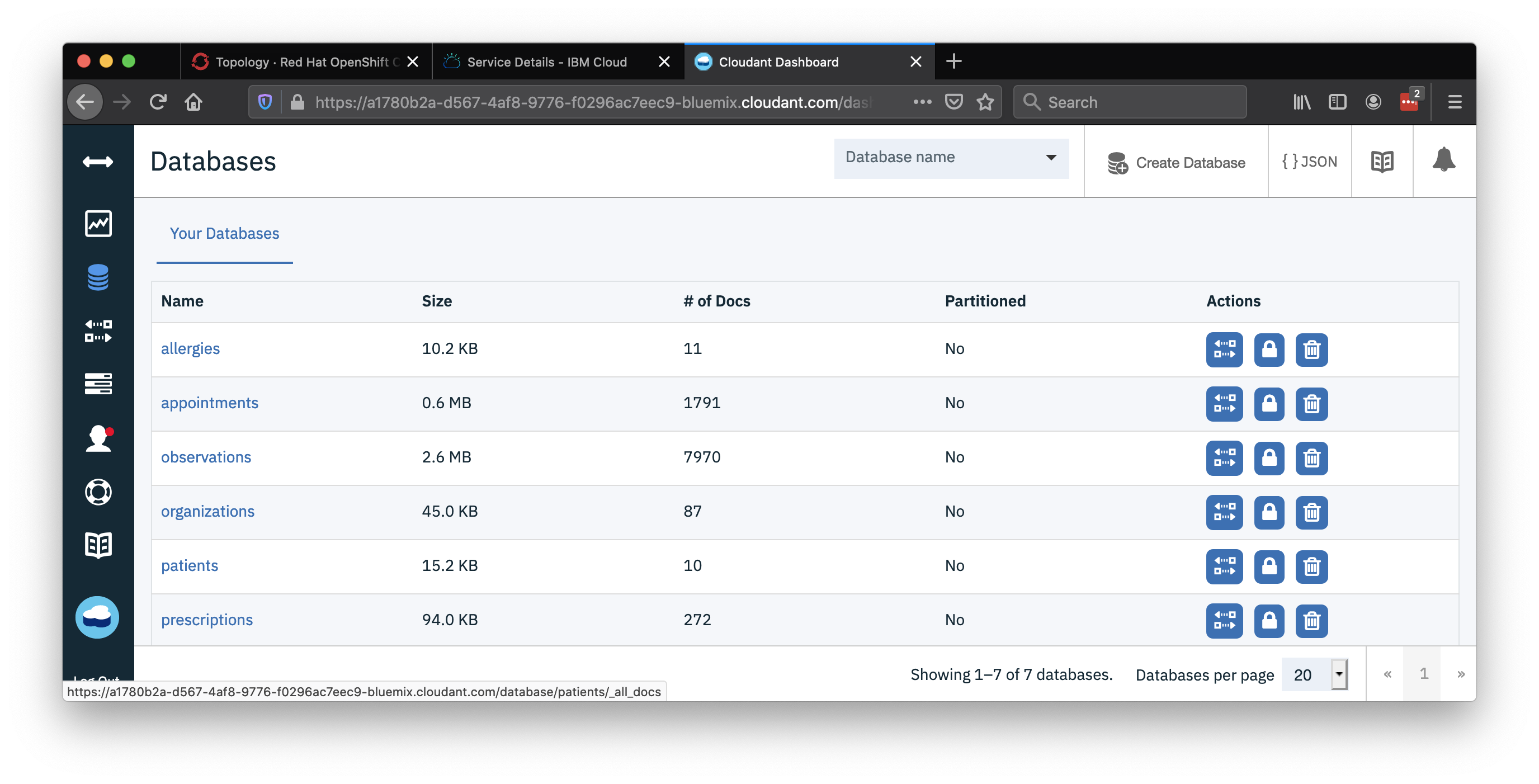
Task: Click the Service Details IBM Cloud tab
Action: [548, 61]
